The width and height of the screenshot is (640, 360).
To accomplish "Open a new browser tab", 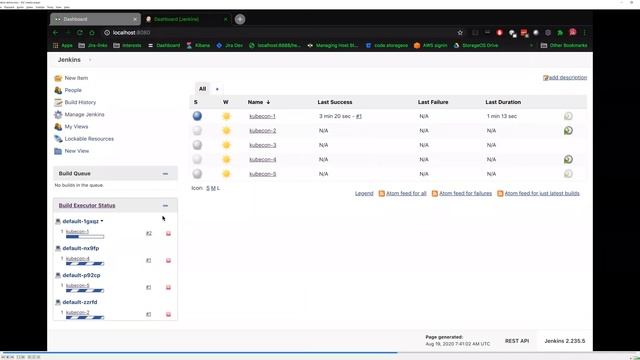I will pyautogui.click(x=240, y=19).
